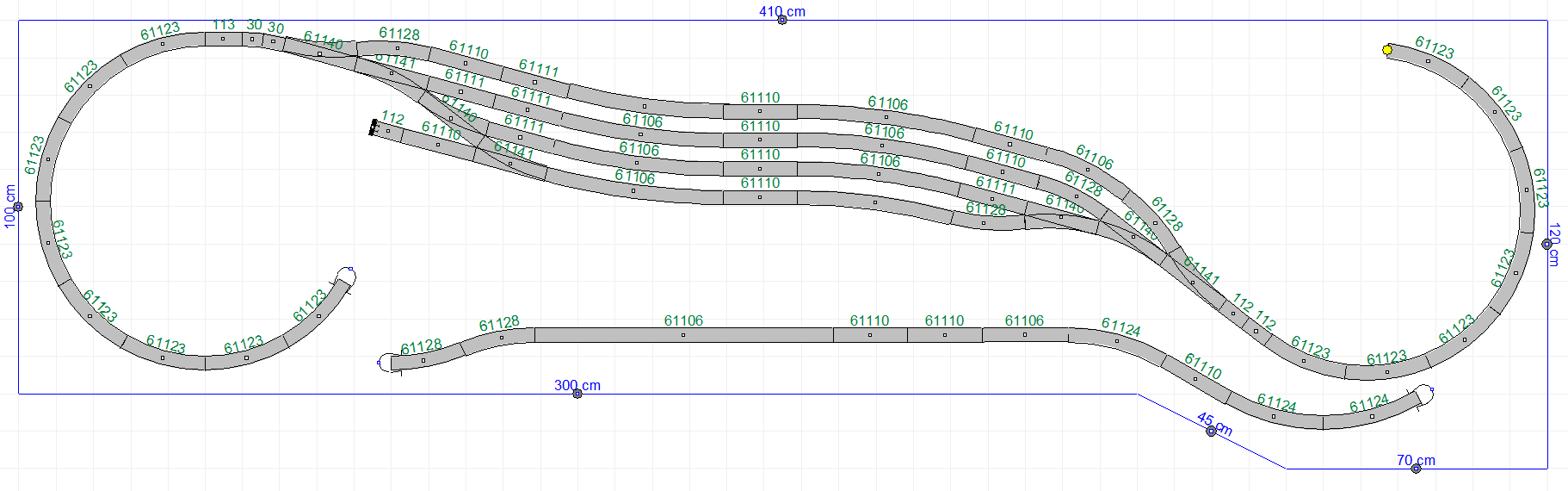The width and height of the screenshot is (1568, 491).
Task: Select the 61123 curve next to the yellow endpoint
Action: [1428, 60]
